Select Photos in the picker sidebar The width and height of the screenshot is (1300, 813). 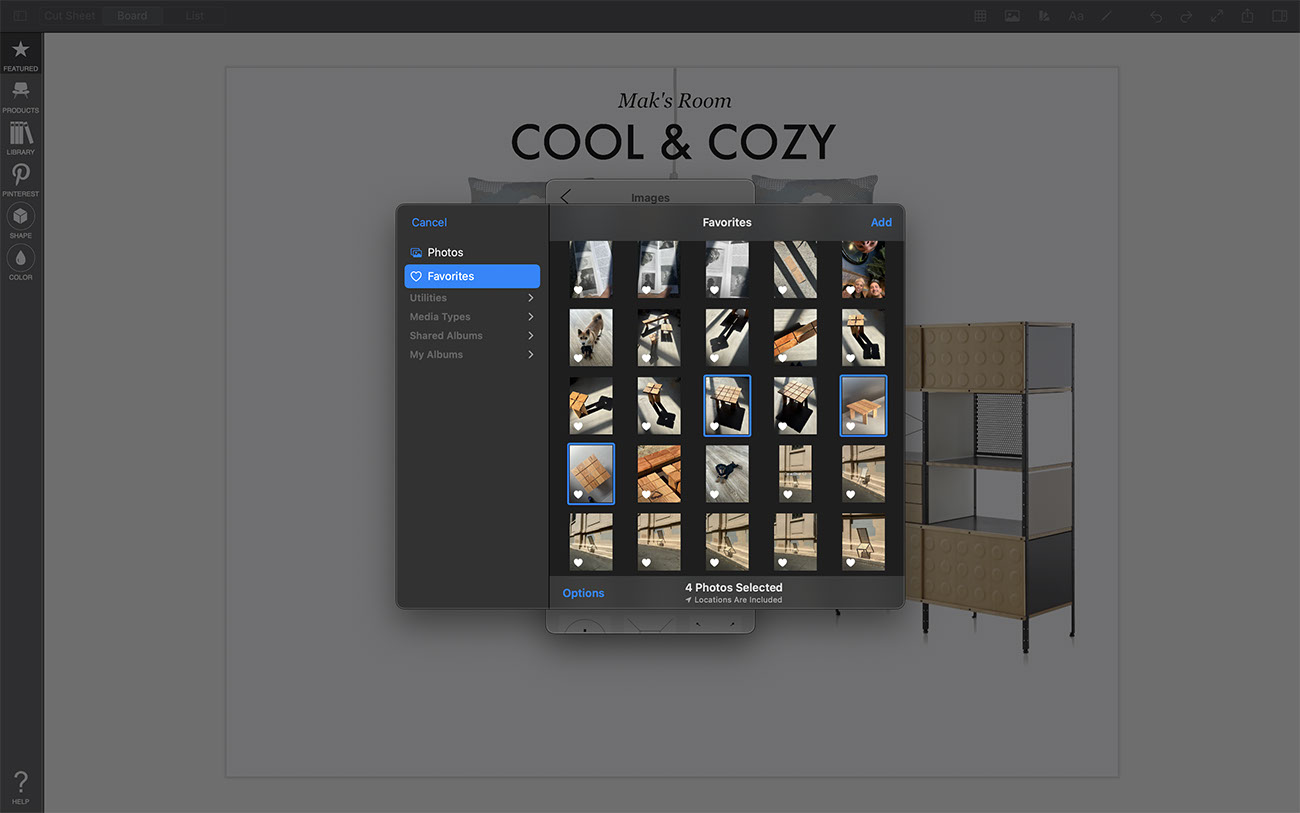pyautogui.click(x=445, y=253)
